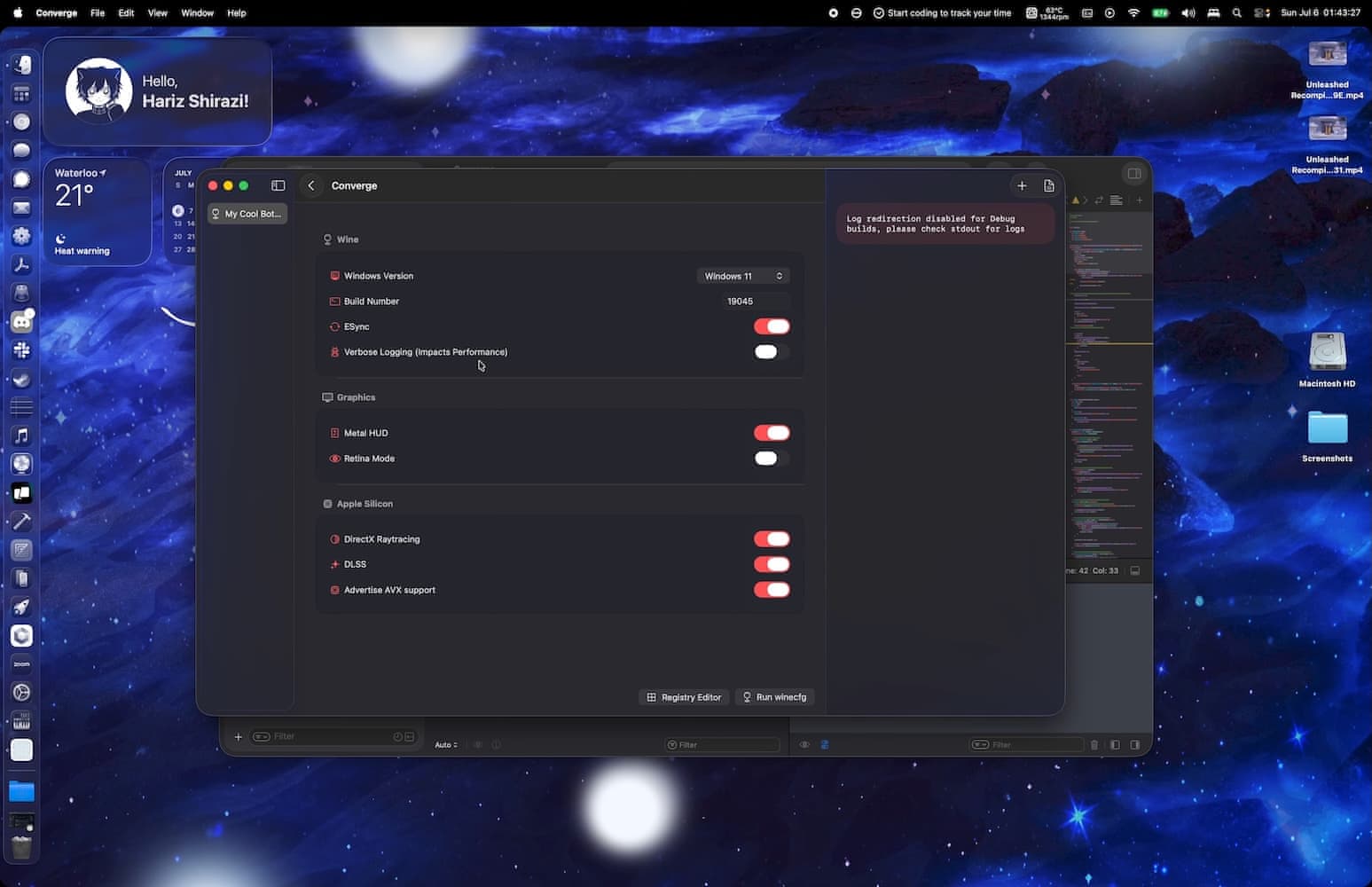The width and height of the screenshot is (1372, 887).
Task: Click the back chevron beside Converge
Action: tap(311, 185)
